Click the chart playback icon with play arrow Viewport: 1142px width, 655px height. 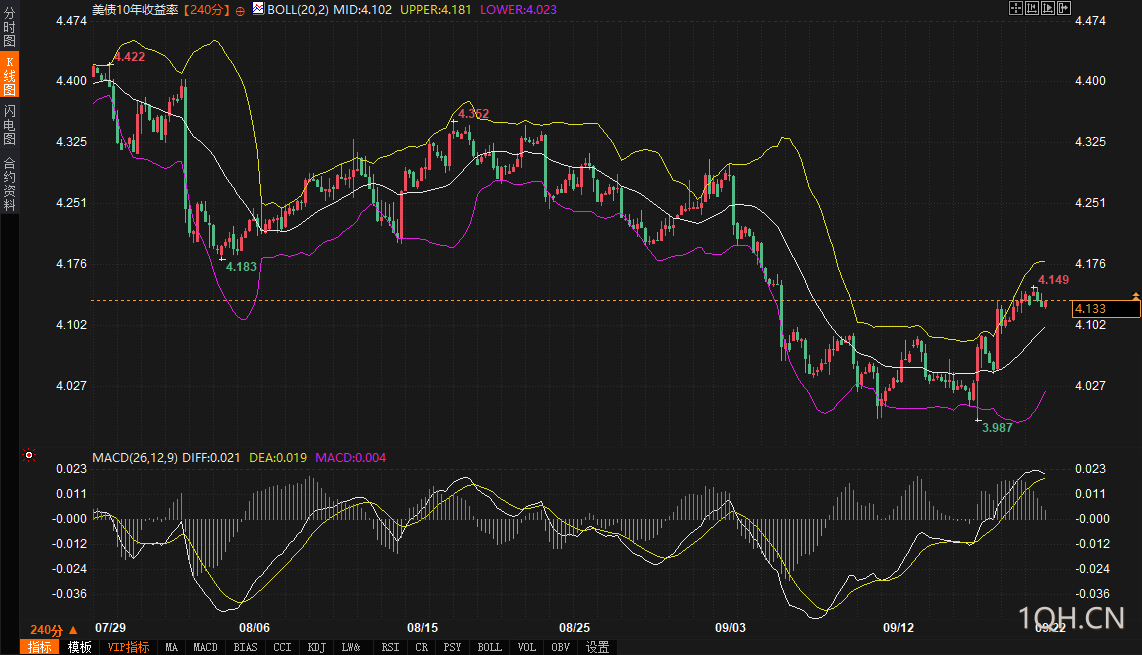[x=1049, y=8]
